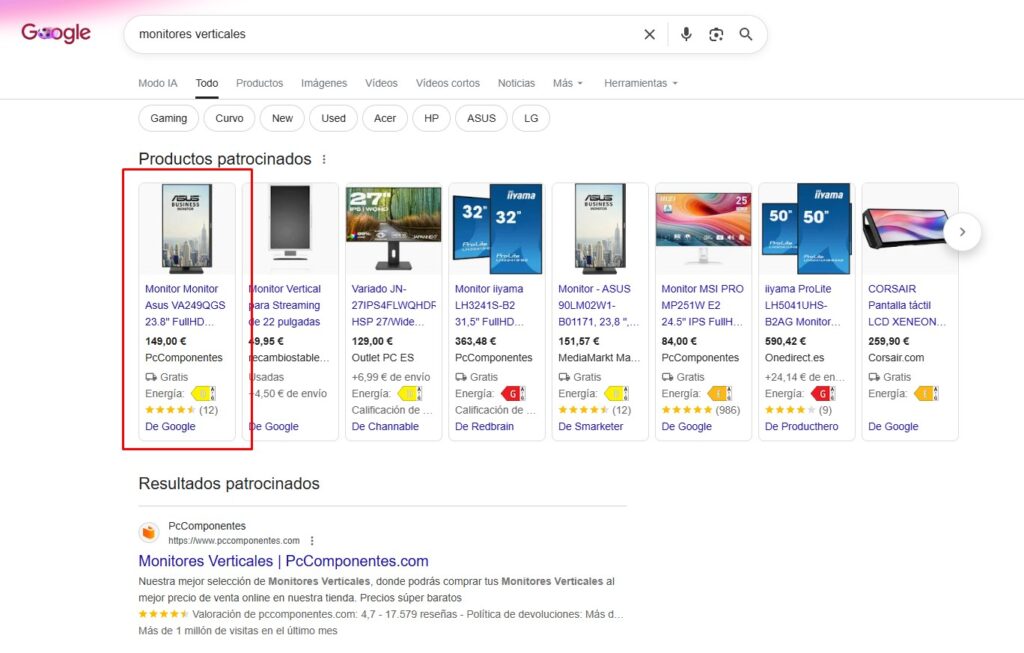
Task: Click De Channable attribution link
Action: tap(385, 426)
